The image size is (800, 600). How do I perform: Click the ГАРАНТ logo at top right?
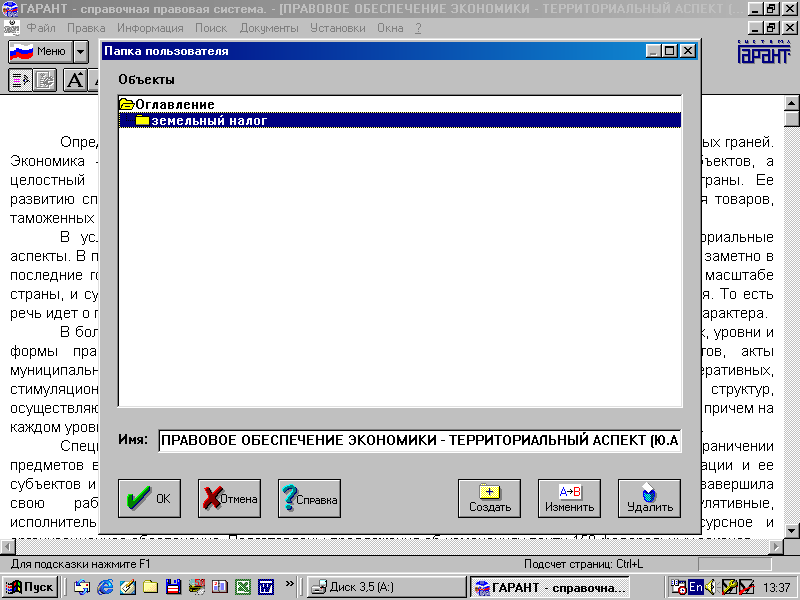[763, 52]
